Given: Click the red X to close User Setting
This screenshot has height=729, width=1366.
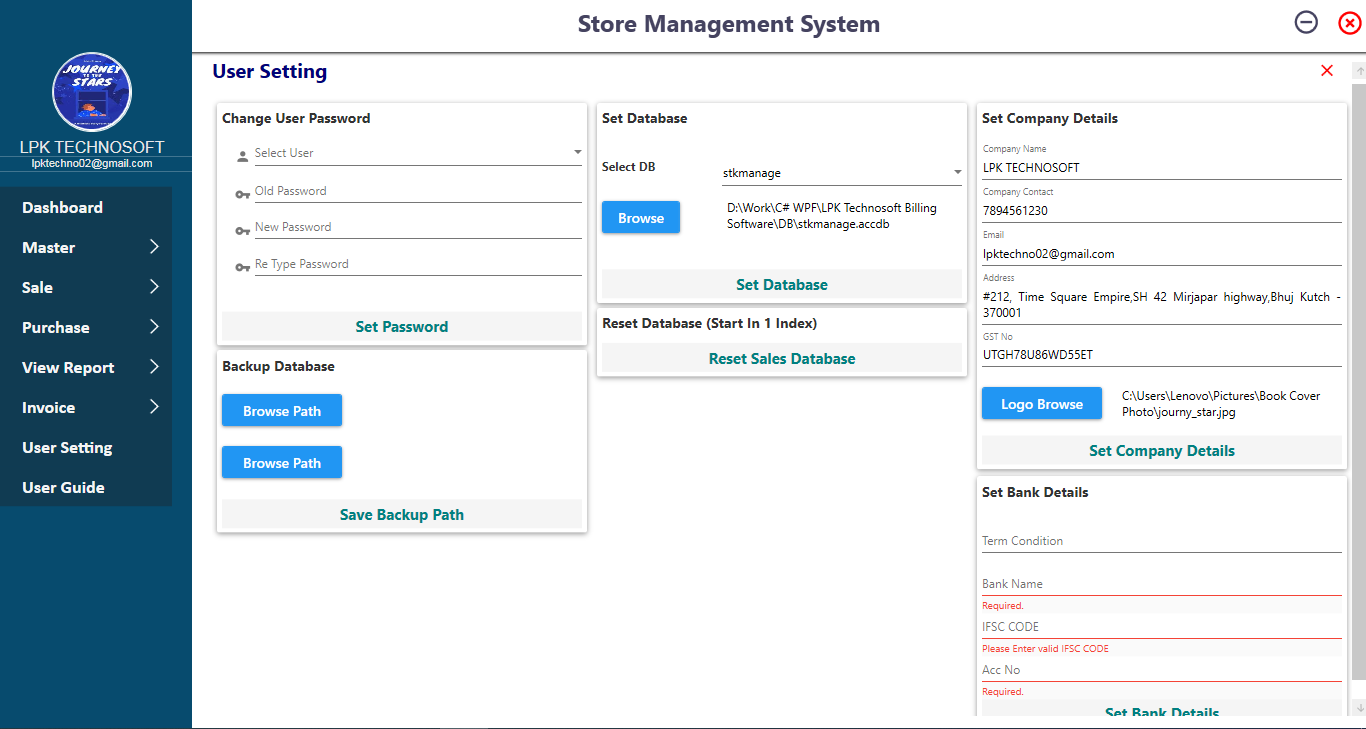Looking at the screenshot, I should (1327, 71).
